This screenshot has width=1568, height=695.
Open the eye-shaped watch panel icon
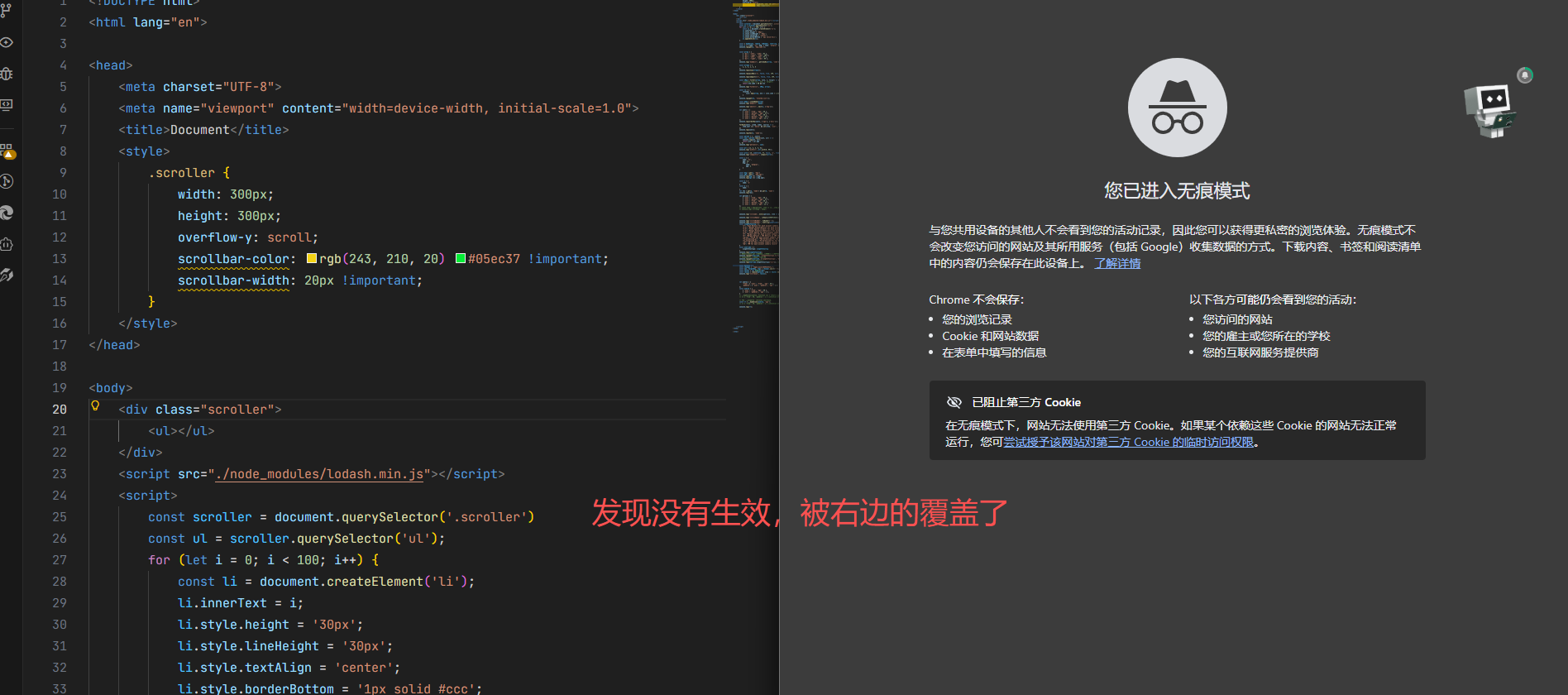(x=7, y=42)
